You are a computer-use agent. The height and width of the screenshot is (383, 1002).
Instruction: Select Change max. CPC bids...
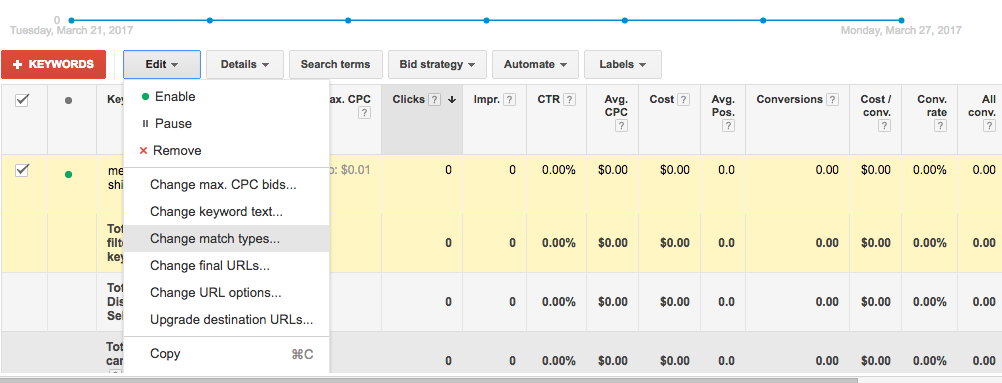(226, 185)
